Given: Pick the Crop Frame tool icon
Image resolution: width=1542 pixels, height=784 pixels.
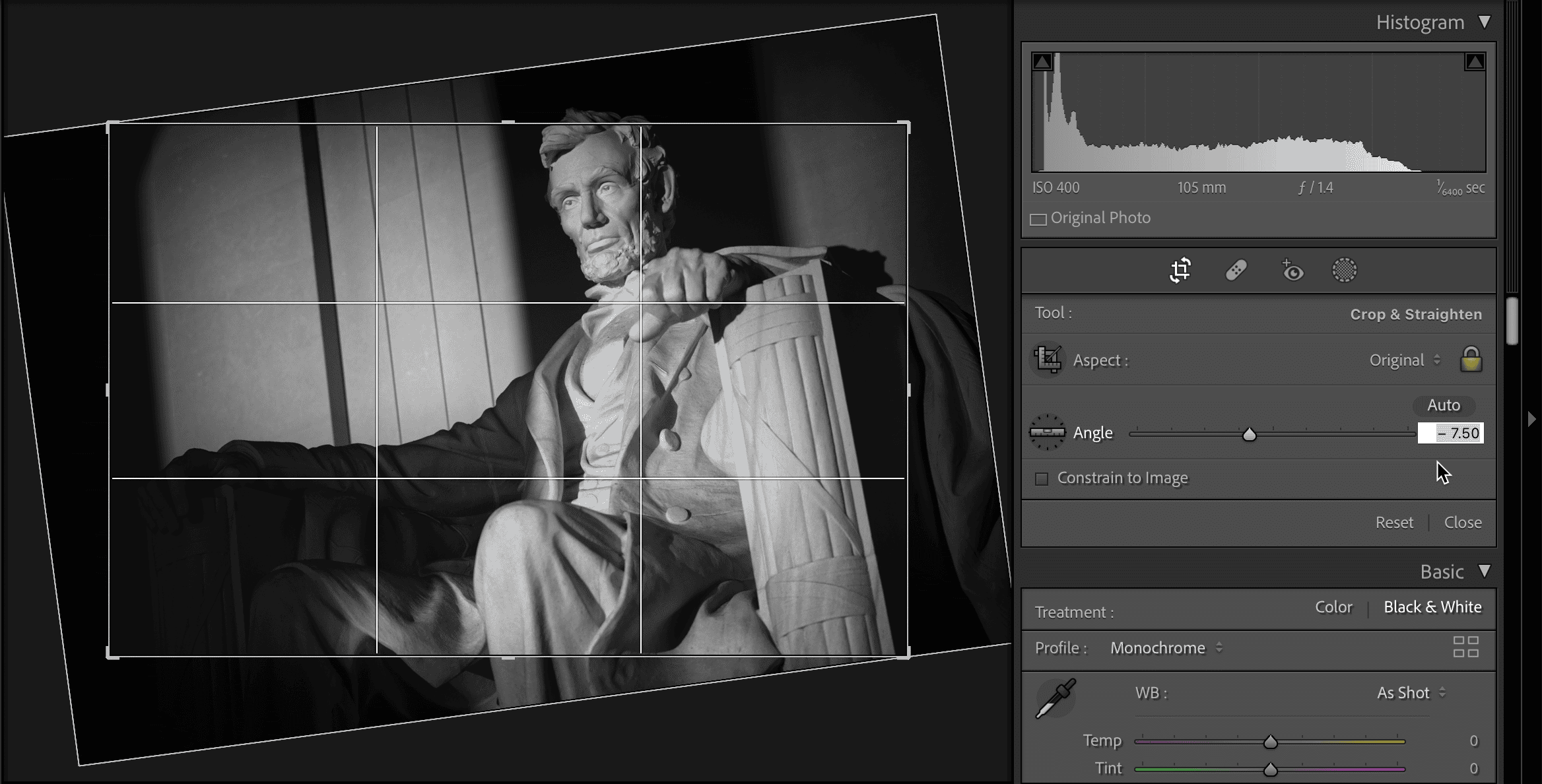Looking at the screenshot, I should [x=1048, y=360].
